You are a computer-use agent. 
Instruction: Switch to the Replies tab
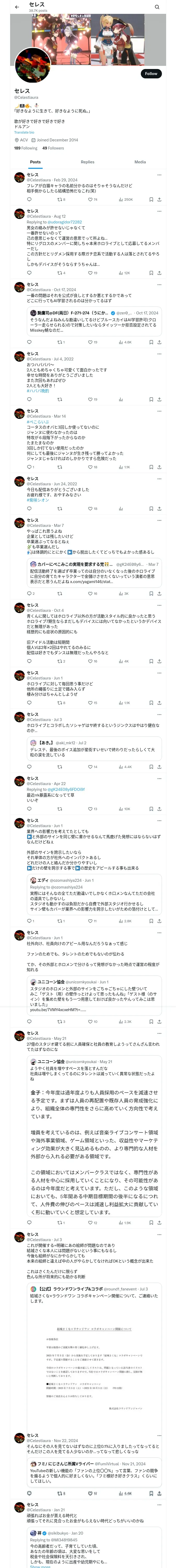pos(87,162)
